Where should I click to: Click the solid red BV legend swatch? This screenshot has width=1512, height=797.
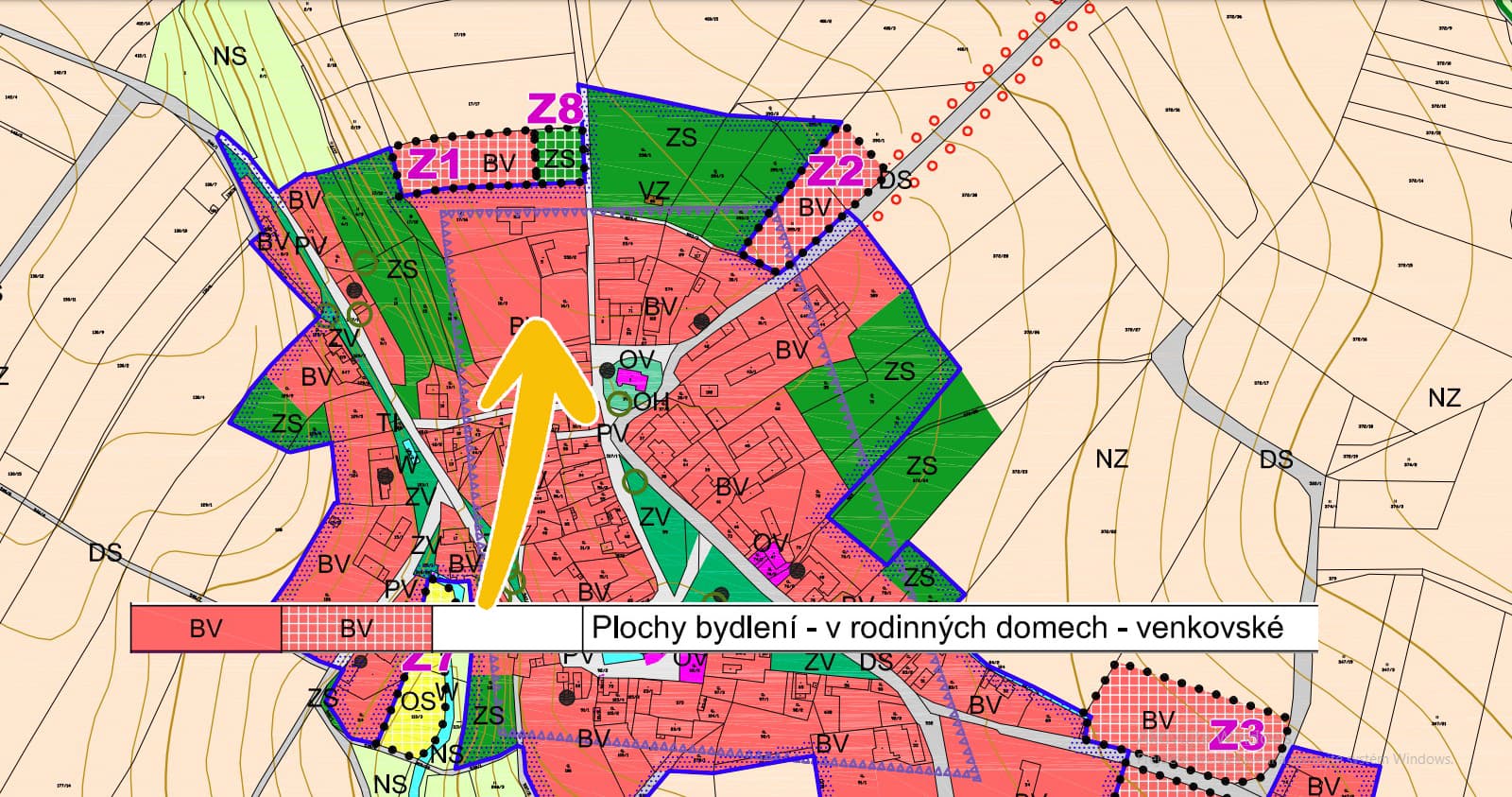[x=206, y=629]
